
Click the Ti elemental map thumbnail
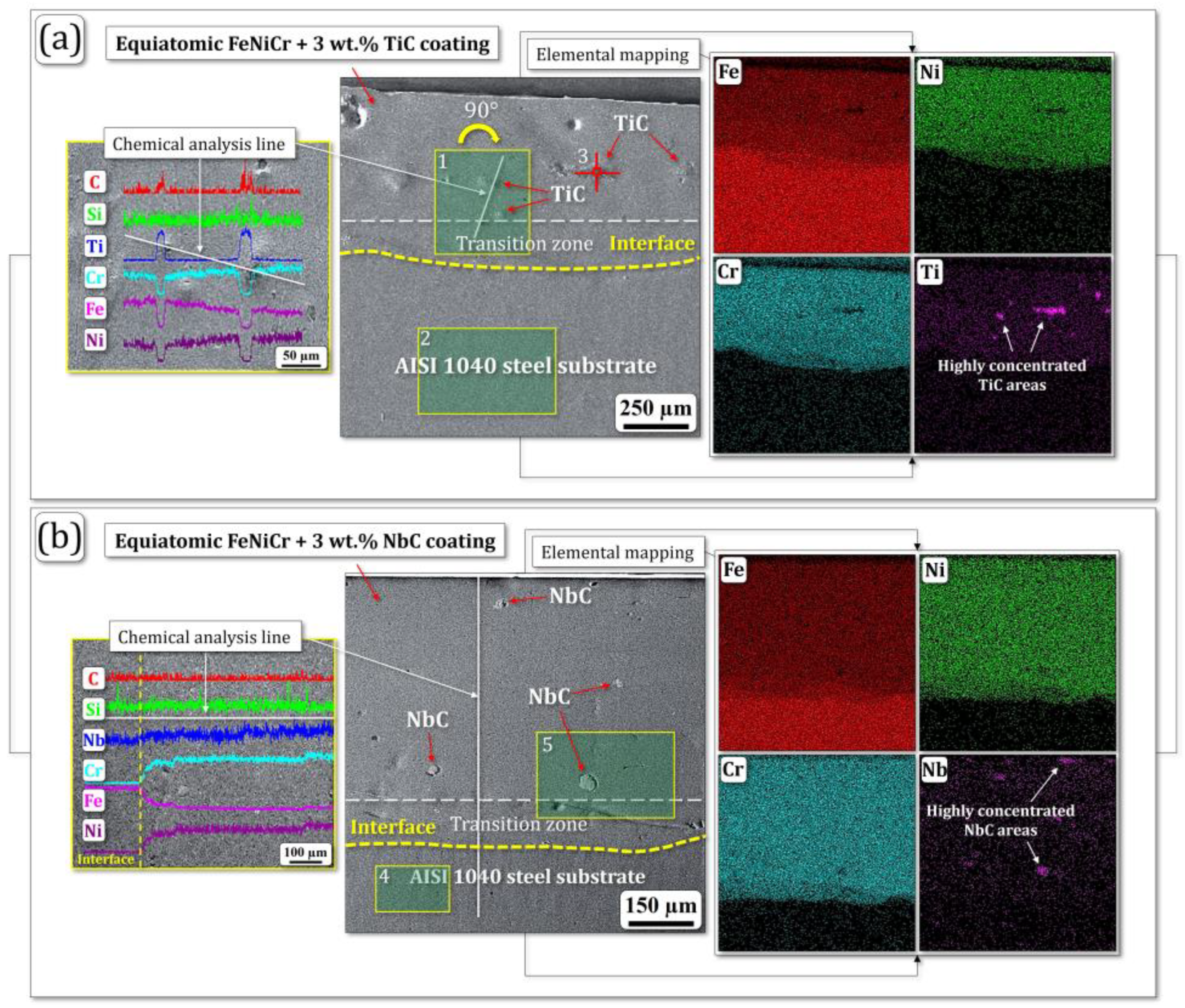pos(1012,355)
